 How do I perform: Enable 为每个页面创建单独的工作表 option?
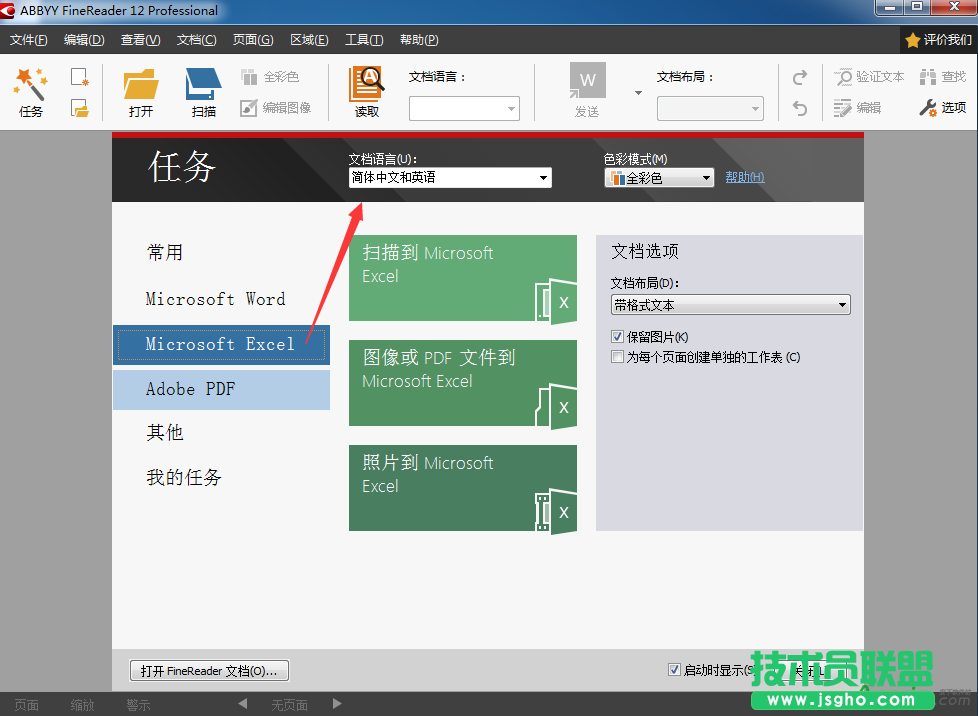pos(618,355)
